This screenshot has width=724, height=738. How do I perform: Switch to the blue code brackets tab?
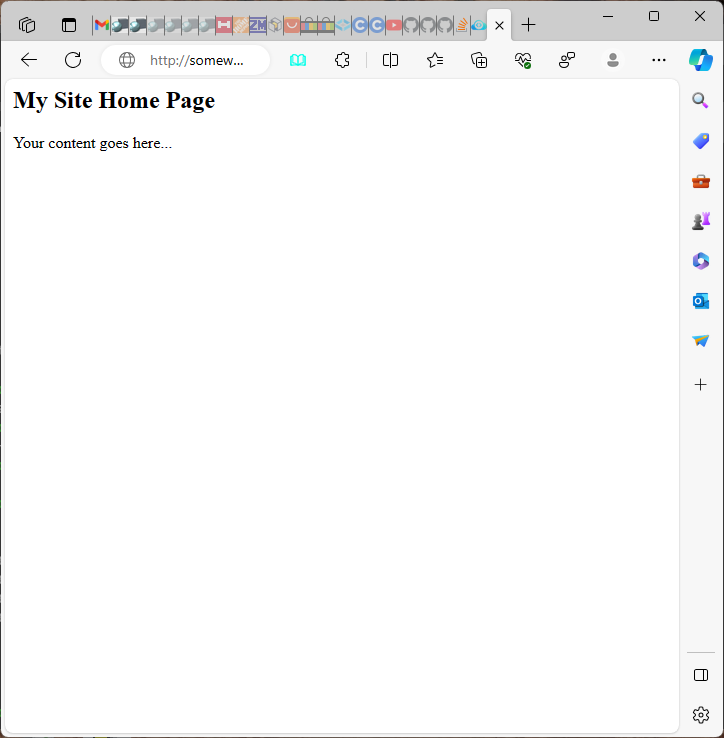[x=343, y=25]
